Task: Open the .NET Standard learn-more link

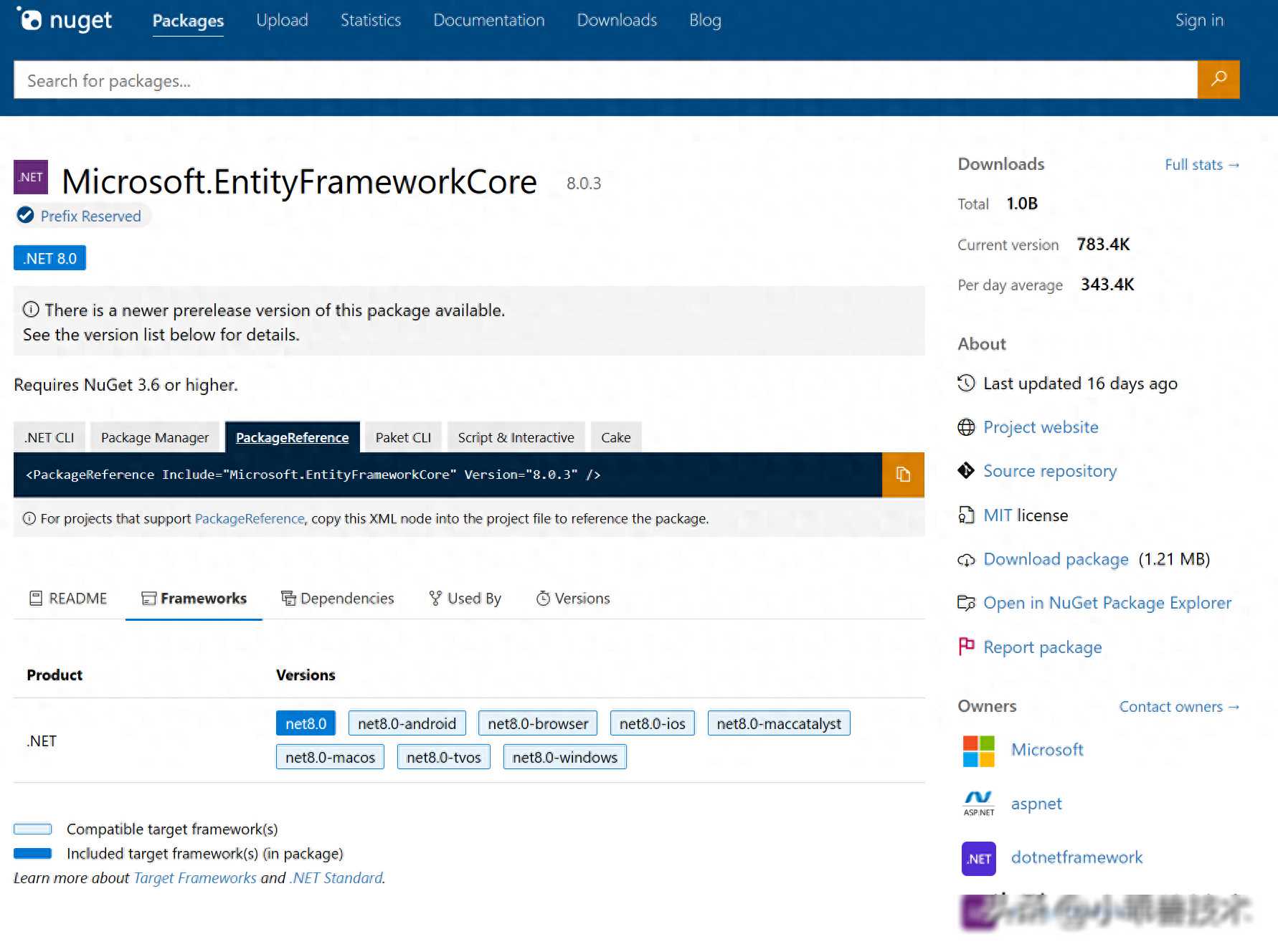Action: point(336,877)
